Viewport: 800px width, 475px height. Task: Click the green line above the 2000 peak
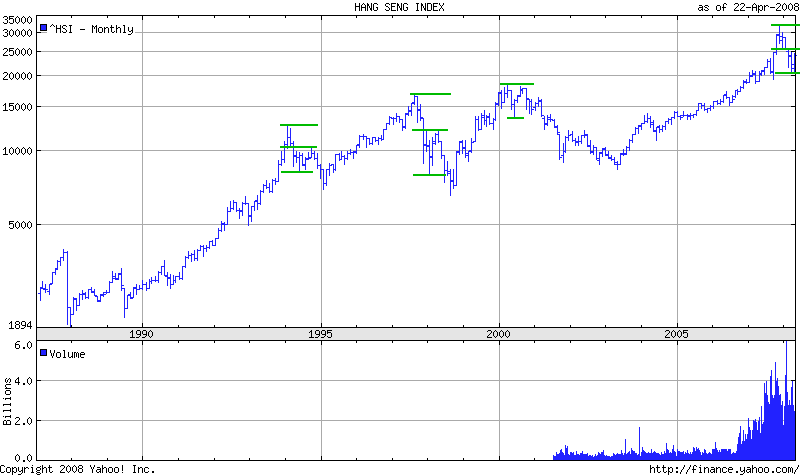(517, 84)
